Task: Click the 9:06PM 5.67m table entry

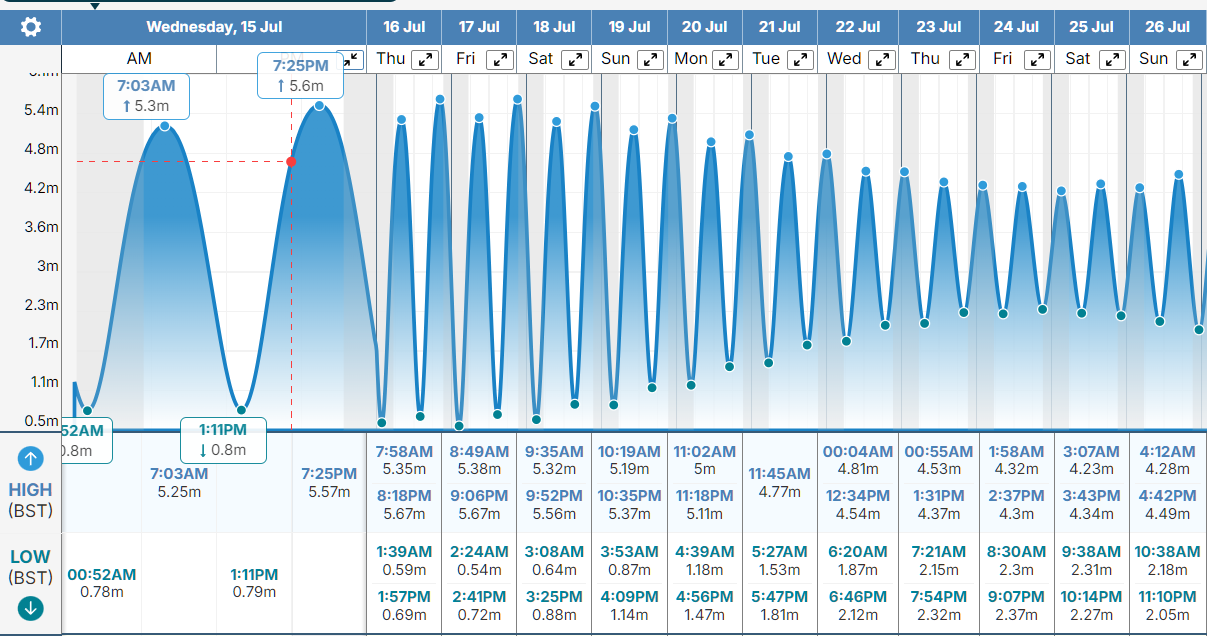Action: pyautogui.click(x=479, y=505)
